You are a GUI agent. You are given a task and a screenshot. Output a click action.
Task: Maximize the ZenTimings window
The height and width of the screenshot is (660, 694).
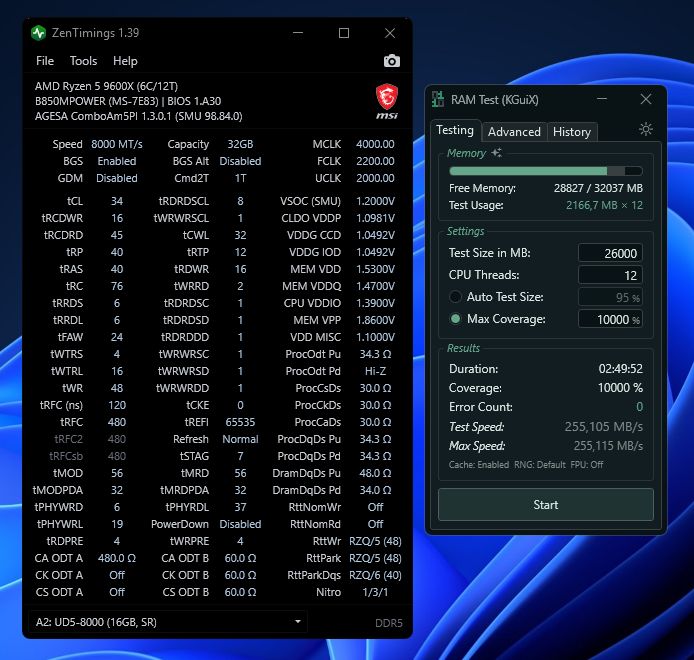point(344,33)
